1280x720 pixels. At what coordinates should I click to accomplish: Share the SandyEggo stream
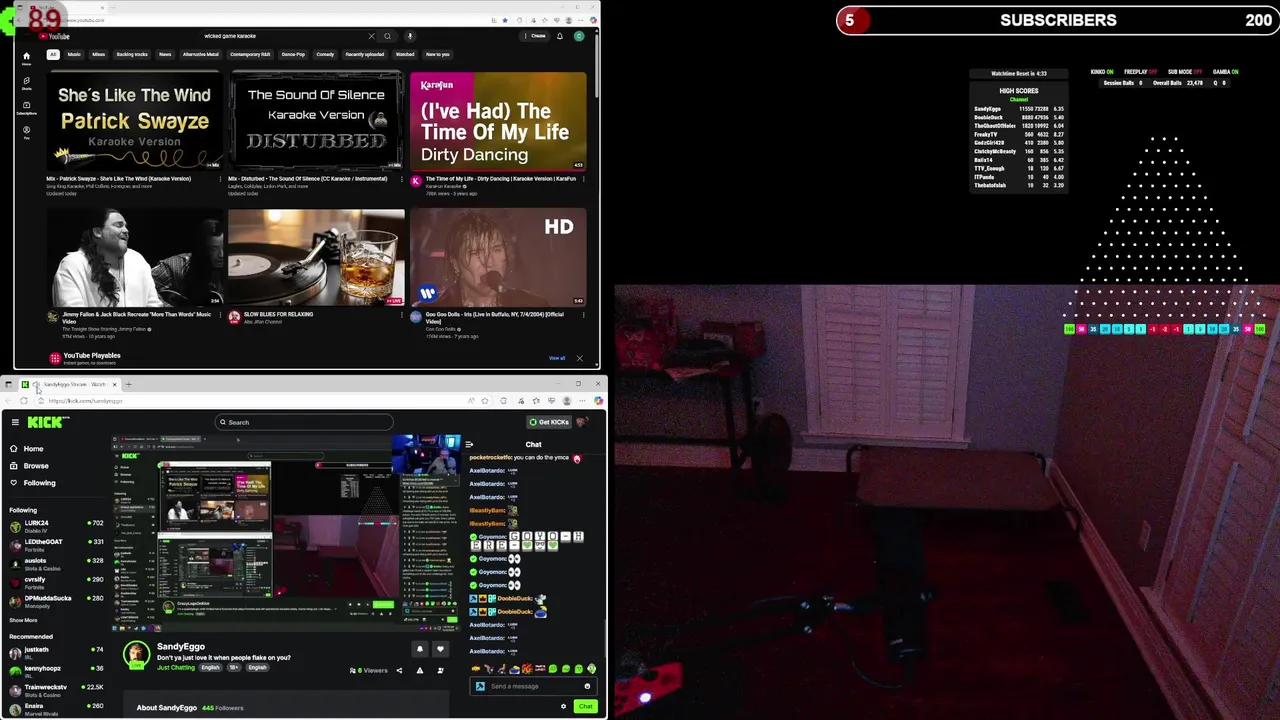tap(399, 671)
